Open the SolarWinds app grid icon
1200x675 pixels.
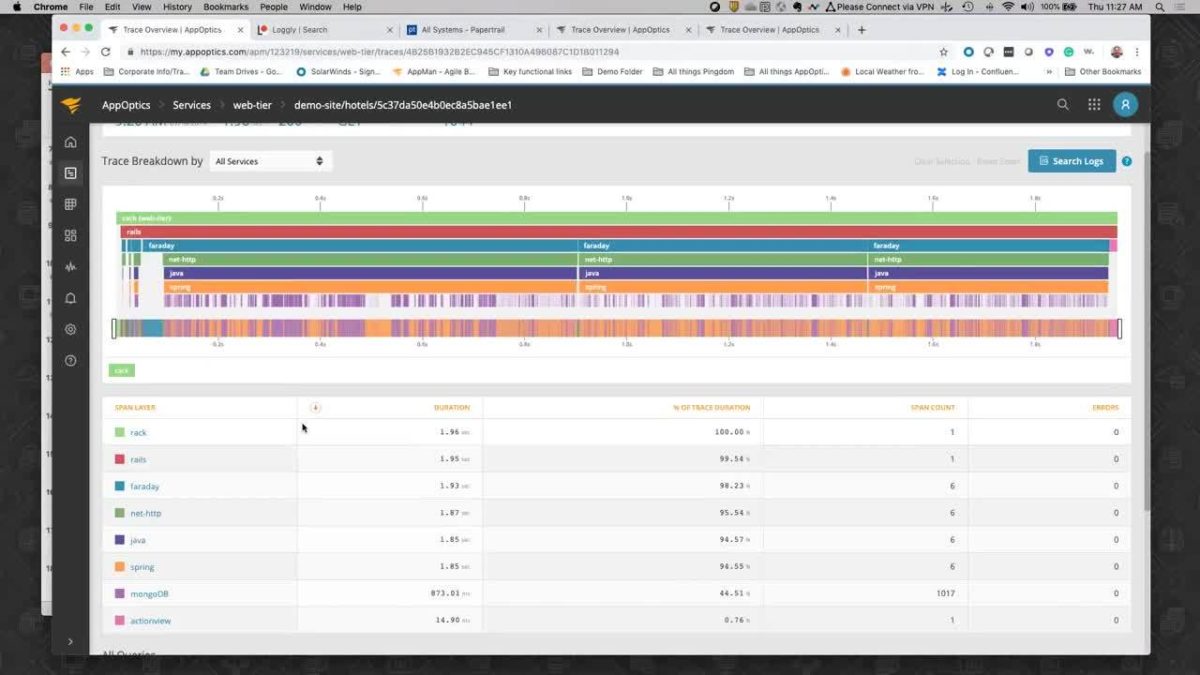coord(1094,104)
